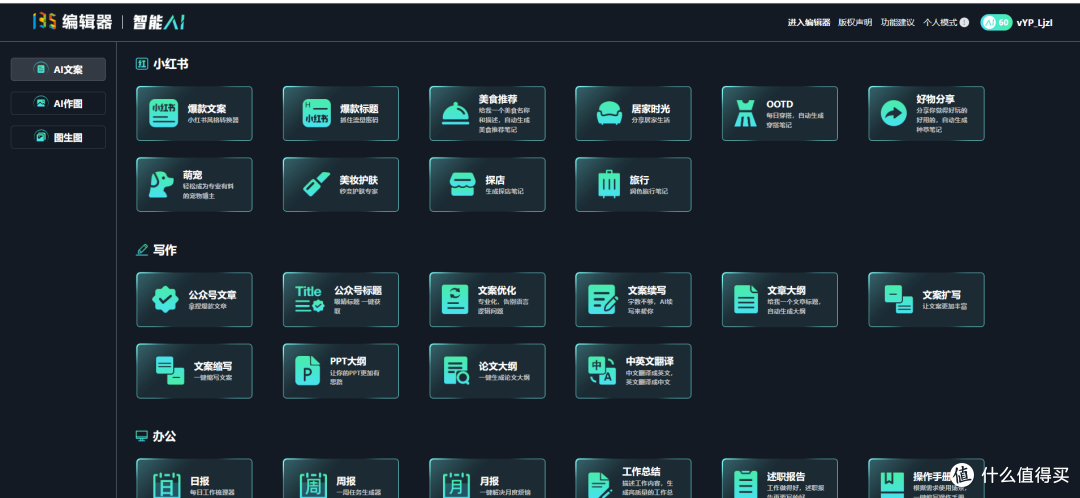Open the 旅行 suitcase card
Screen dimensions: 1080x498
click(x=634, y=185)
